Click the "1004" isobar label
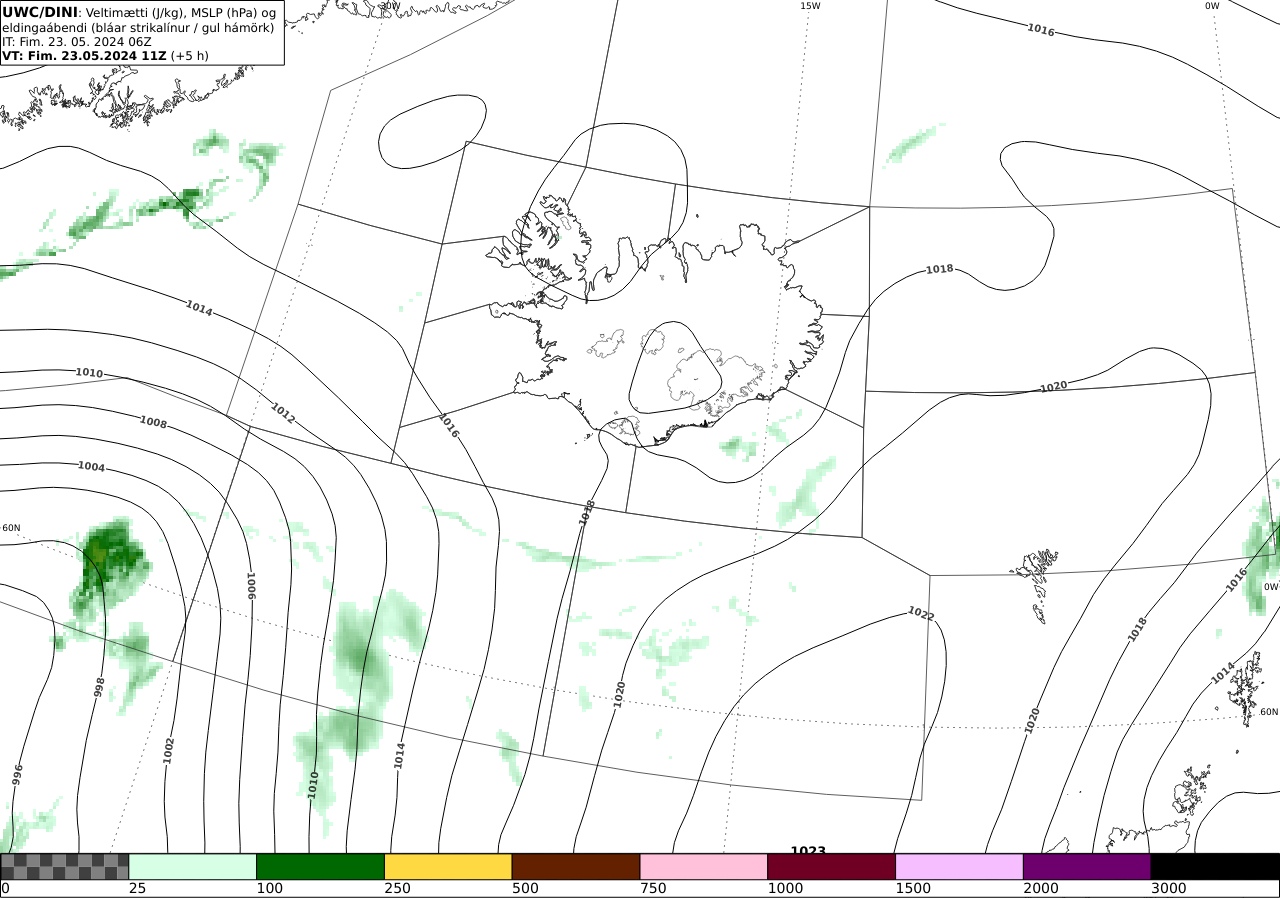 [x=91, y=467]
